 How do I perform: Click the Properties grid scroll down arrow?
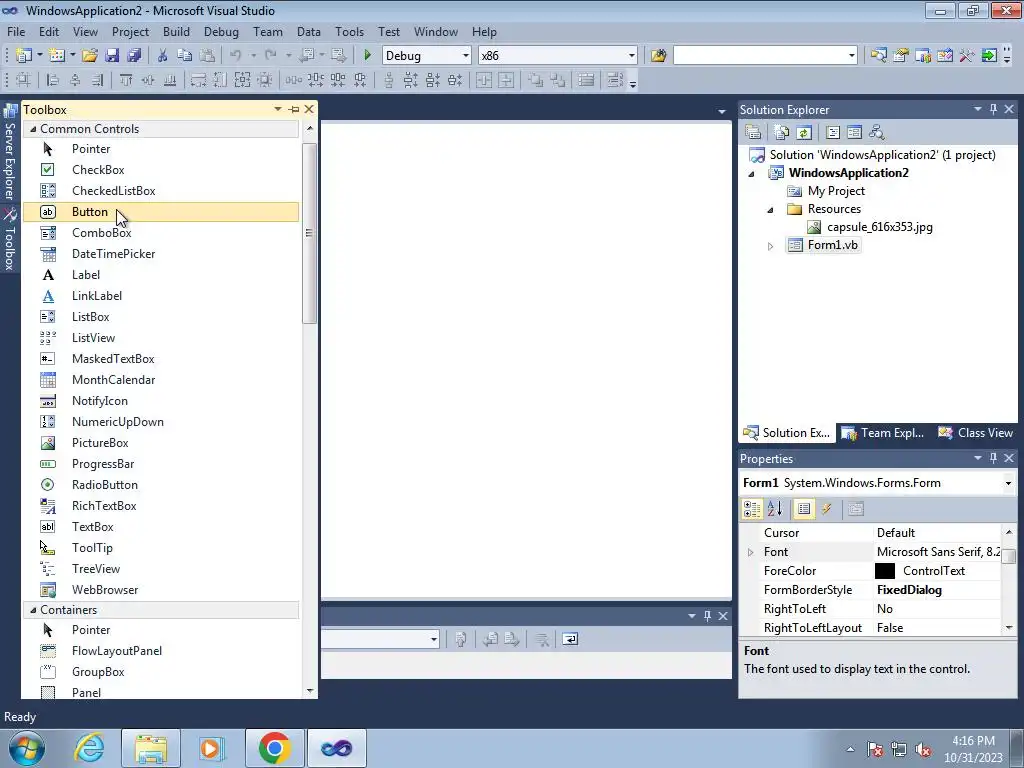coord(1009,628)
